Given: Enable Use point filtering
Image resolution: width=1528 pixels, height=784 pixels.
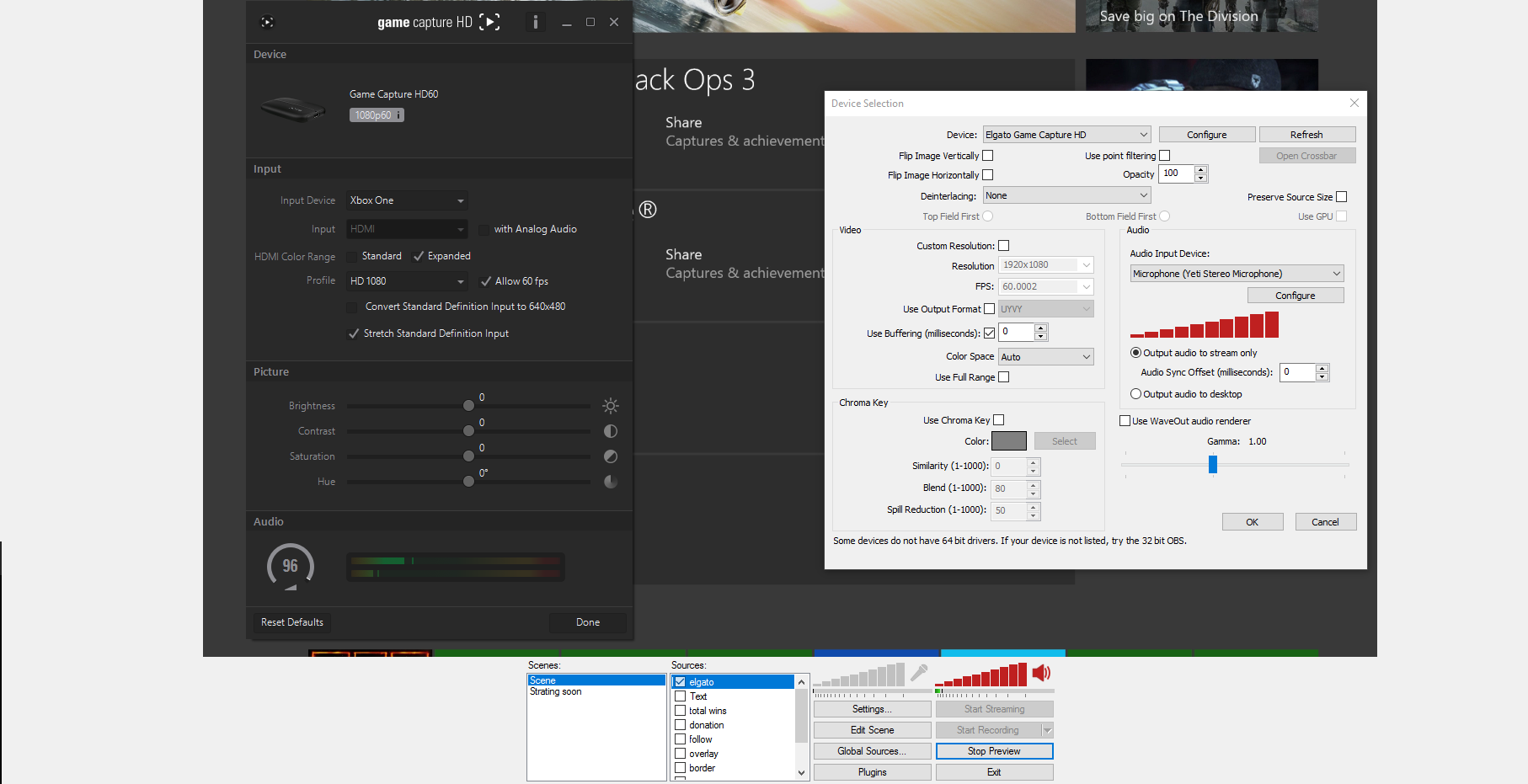Looking at the screenshot, I should [1165, 156].
